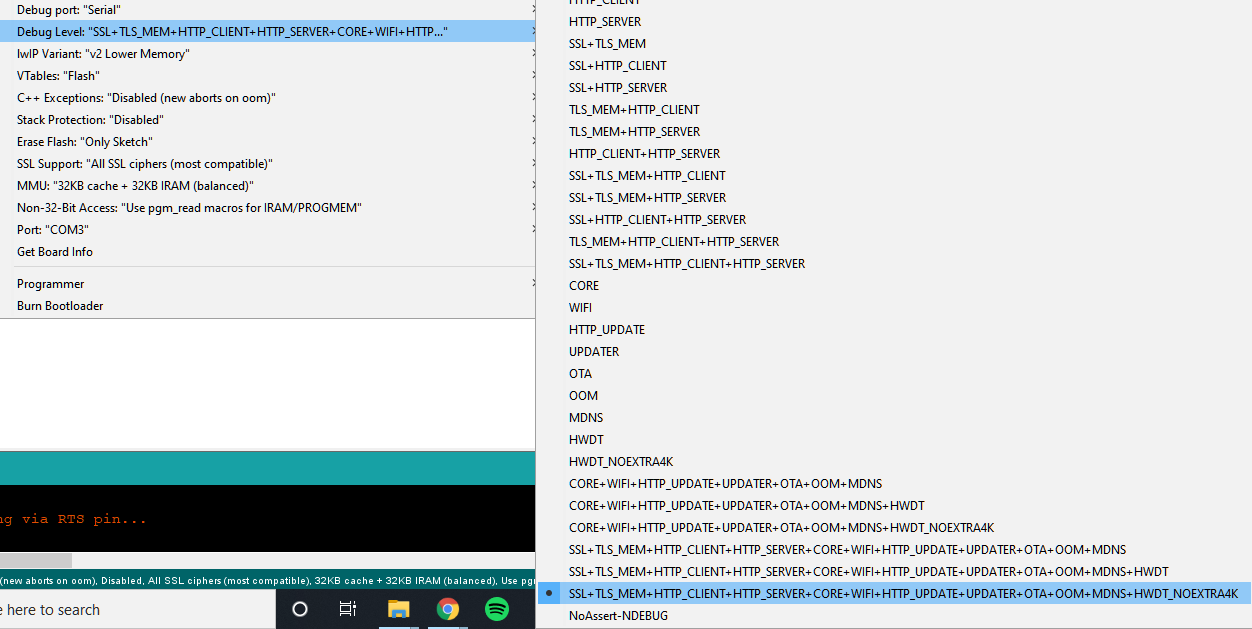Viewport: 1252px width, 629px height.
Task: Select CORE+WIFI+...+MDNS+HWDT option
Action: click(894, 506)
